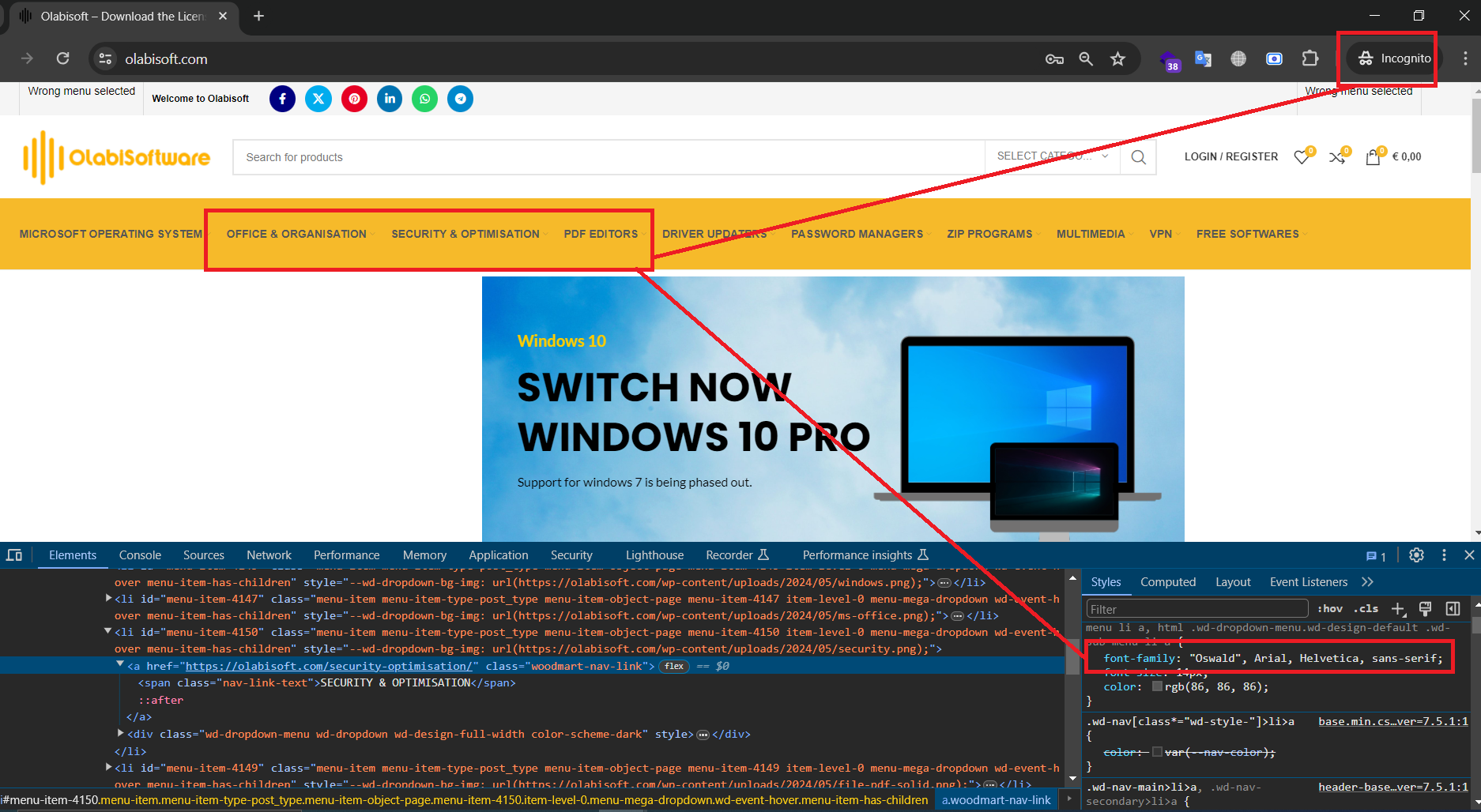Click the security-optimisation href link
The image size is (1481, 812).
point(328,666)
